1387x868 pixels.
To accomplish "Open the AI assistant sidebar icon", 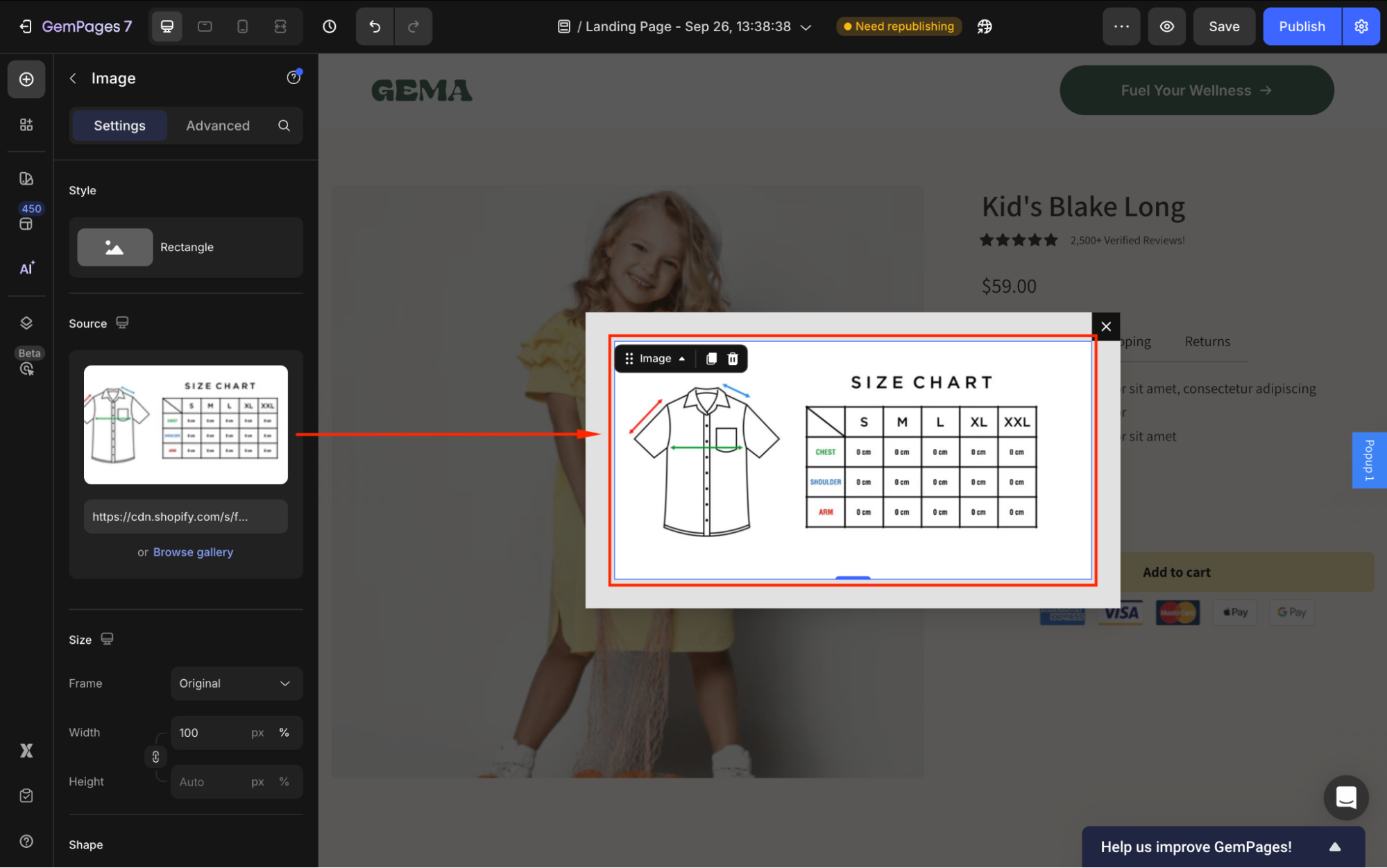I will [x=26, y=269].
